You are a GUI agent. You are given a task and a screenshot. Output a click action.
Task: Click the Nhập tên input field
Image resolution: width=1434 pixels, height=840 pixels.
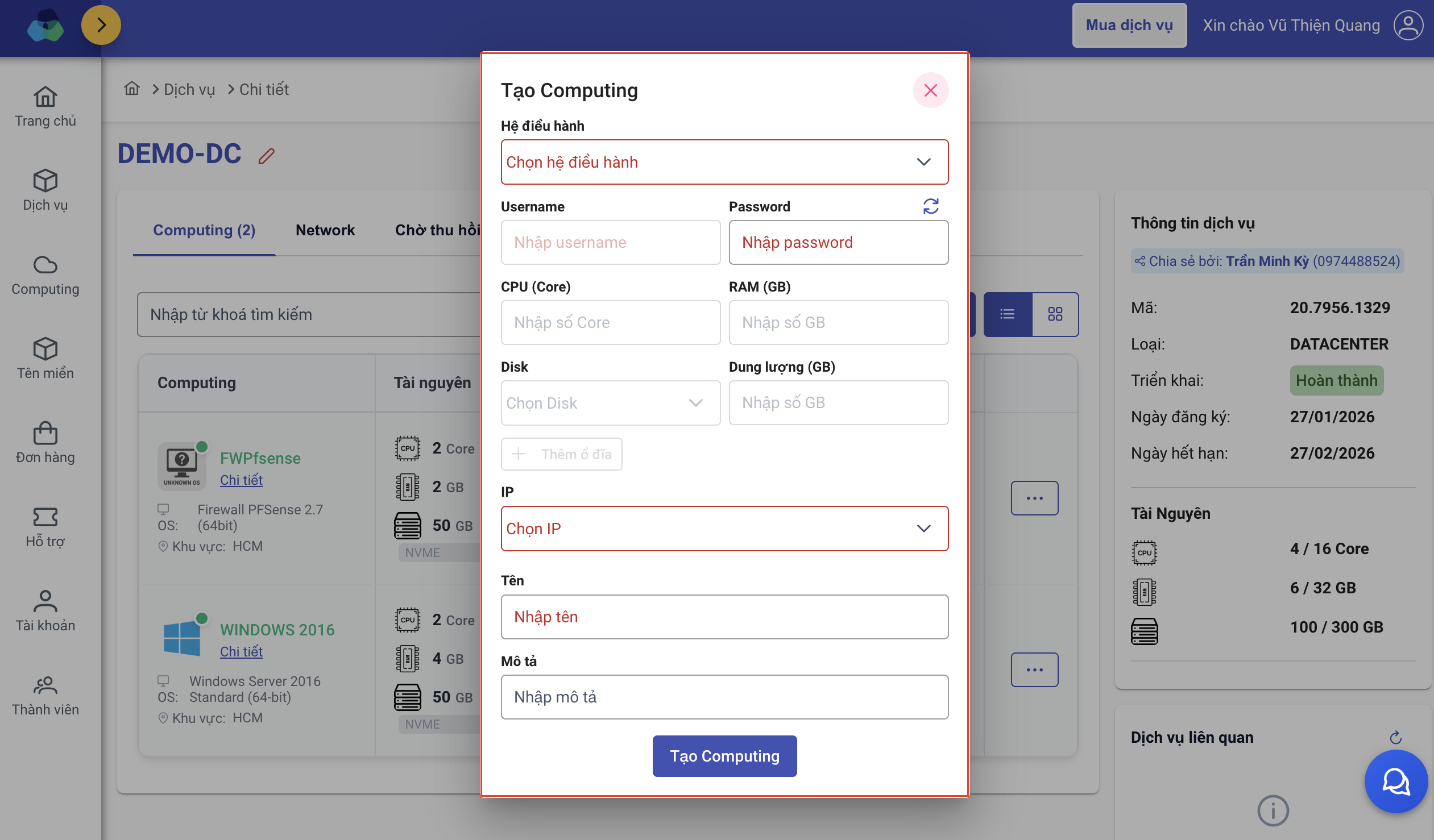point(724,617)
